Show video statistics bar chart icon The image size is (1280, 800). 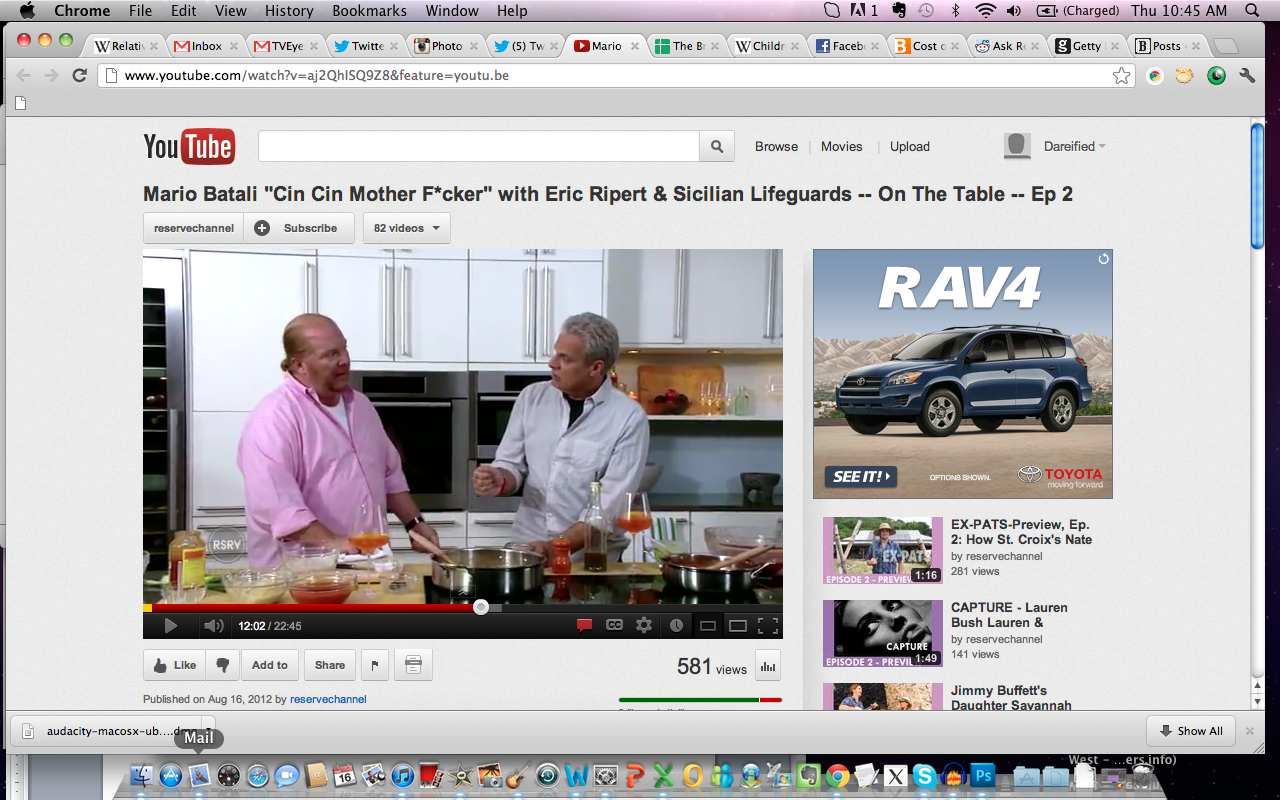pyautogui.click(x=768, y=666)
